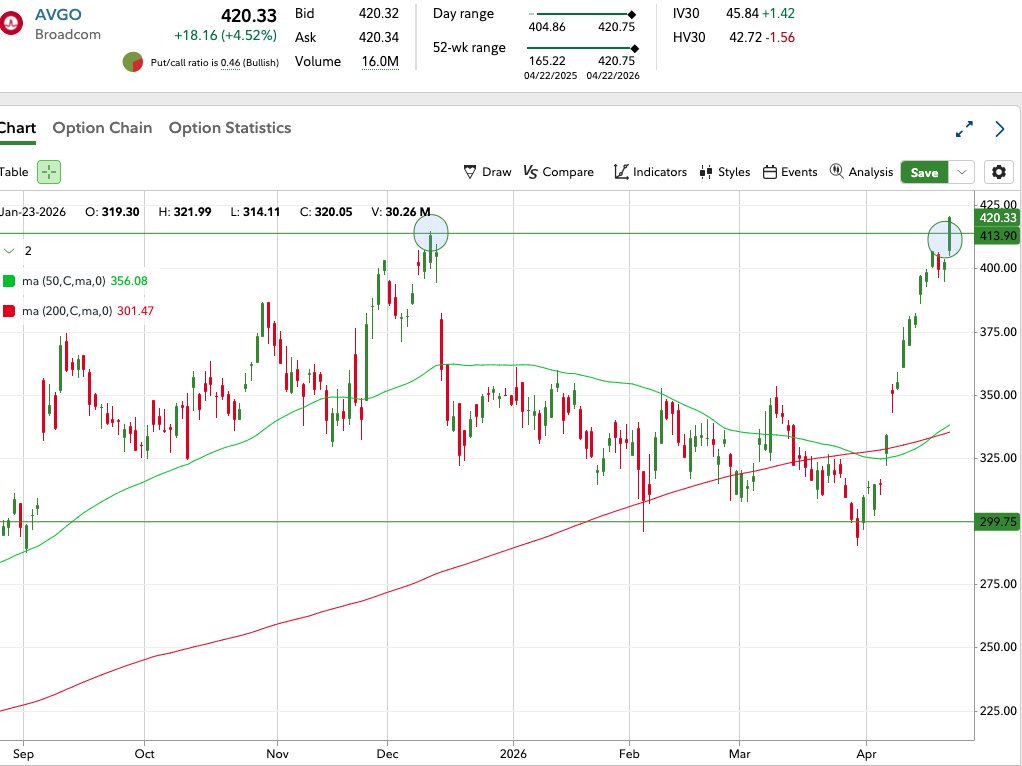The height and width of the screenshot is (766, 1022).
Task: Click the circled December high marker
Action: [431, 233]
